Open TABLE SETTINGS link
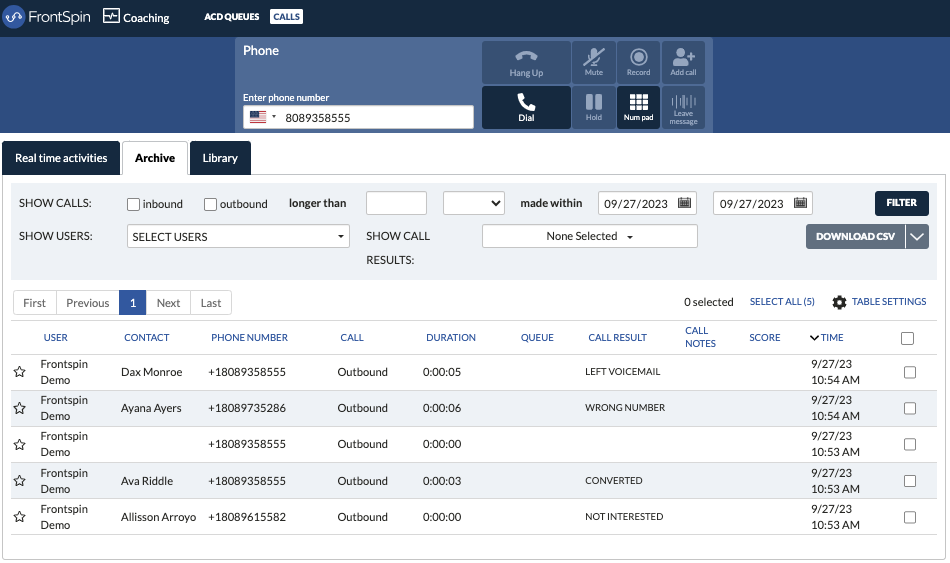Viewport: 950px width, 563px height. coord(889,302)
